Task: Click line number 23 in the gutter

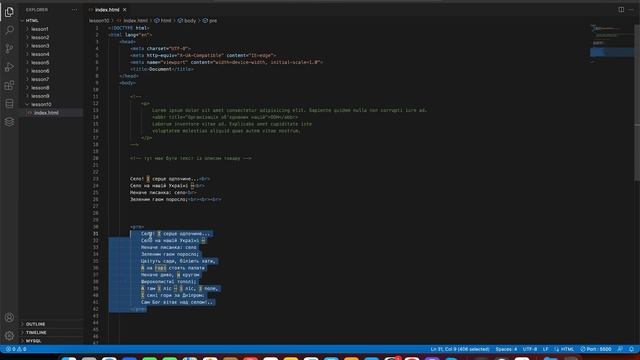Action: (96, 179)
